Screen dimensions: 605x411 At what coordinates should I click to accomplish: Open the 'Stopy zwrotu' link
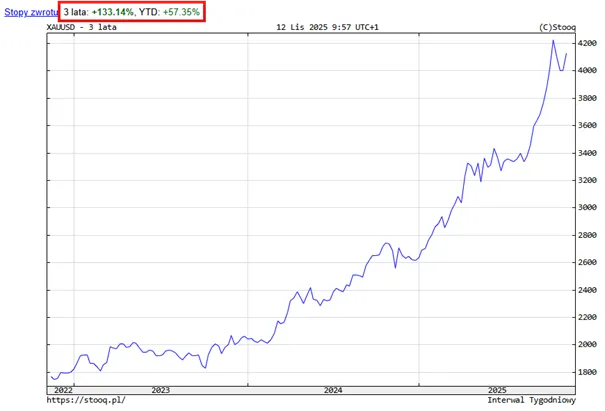point(31,12)
